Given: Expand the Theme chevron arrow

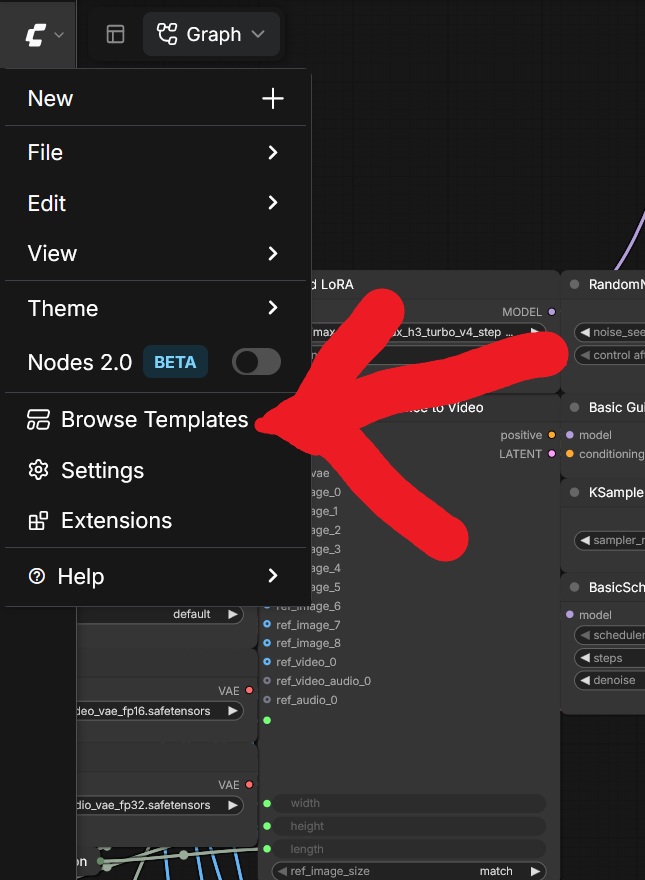Looking at the screenshot, I should (273, 308).
